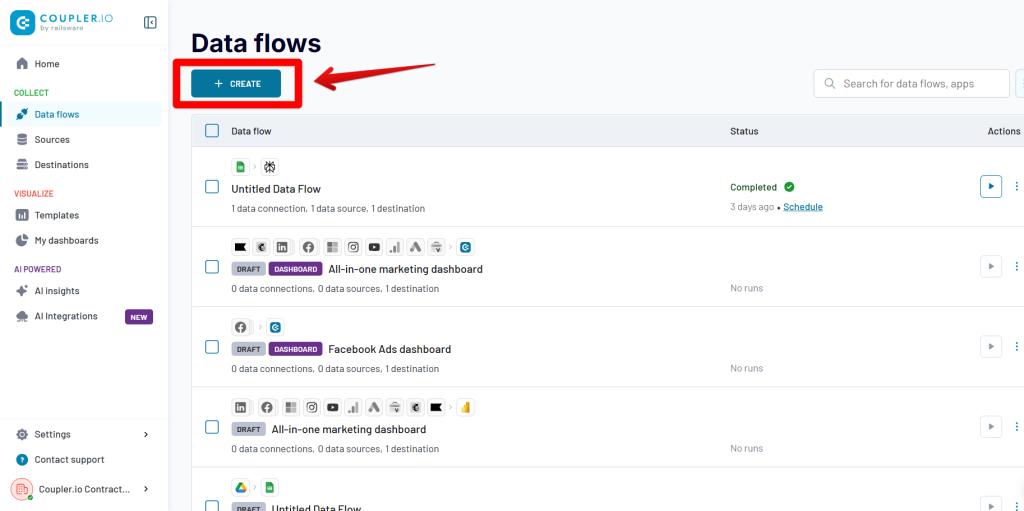
Task: Click the Google Drive source icon
Action: pyautogui.click(x=240, y=487)
